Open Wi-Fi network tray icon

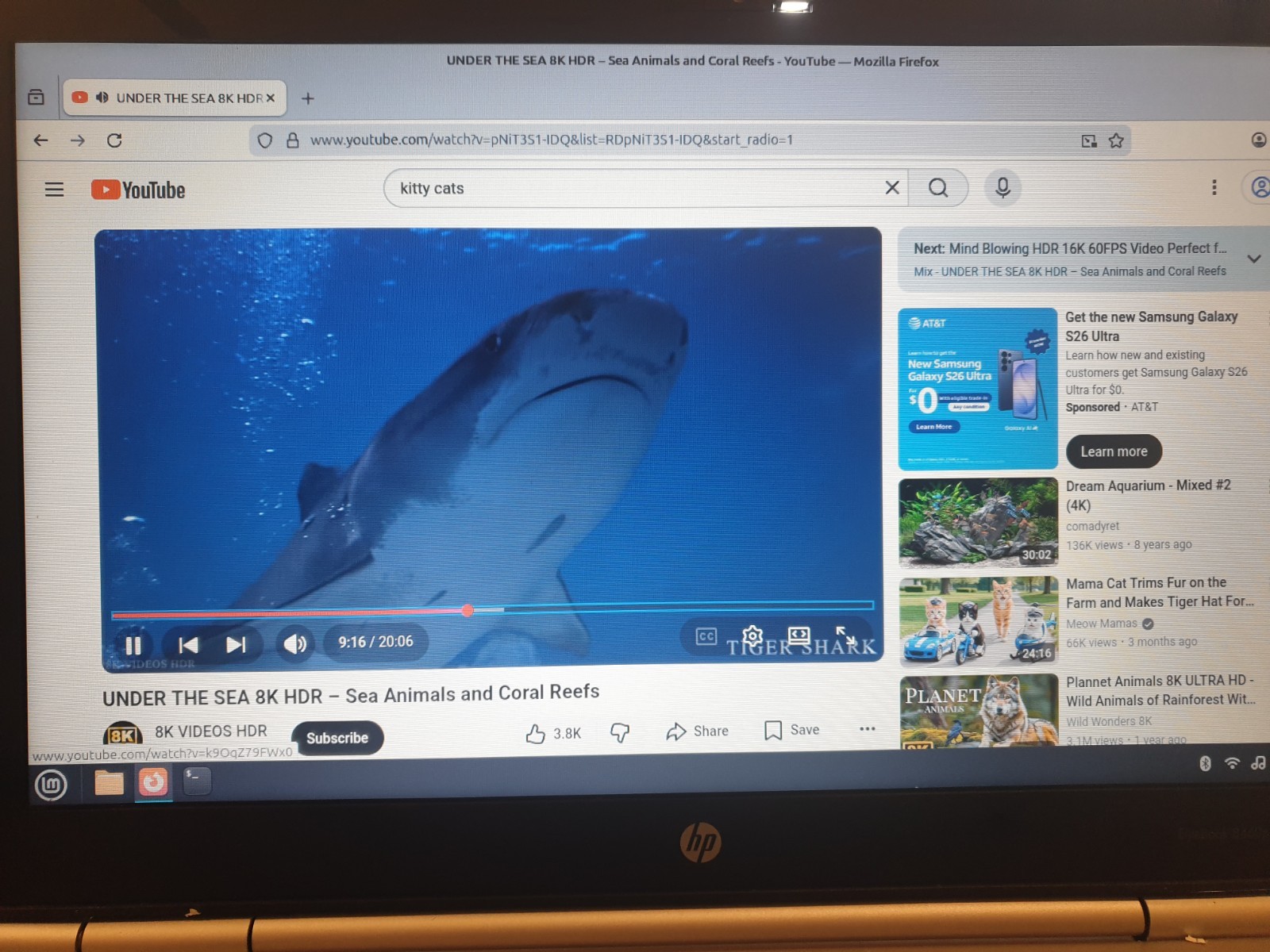[1232, 763]
